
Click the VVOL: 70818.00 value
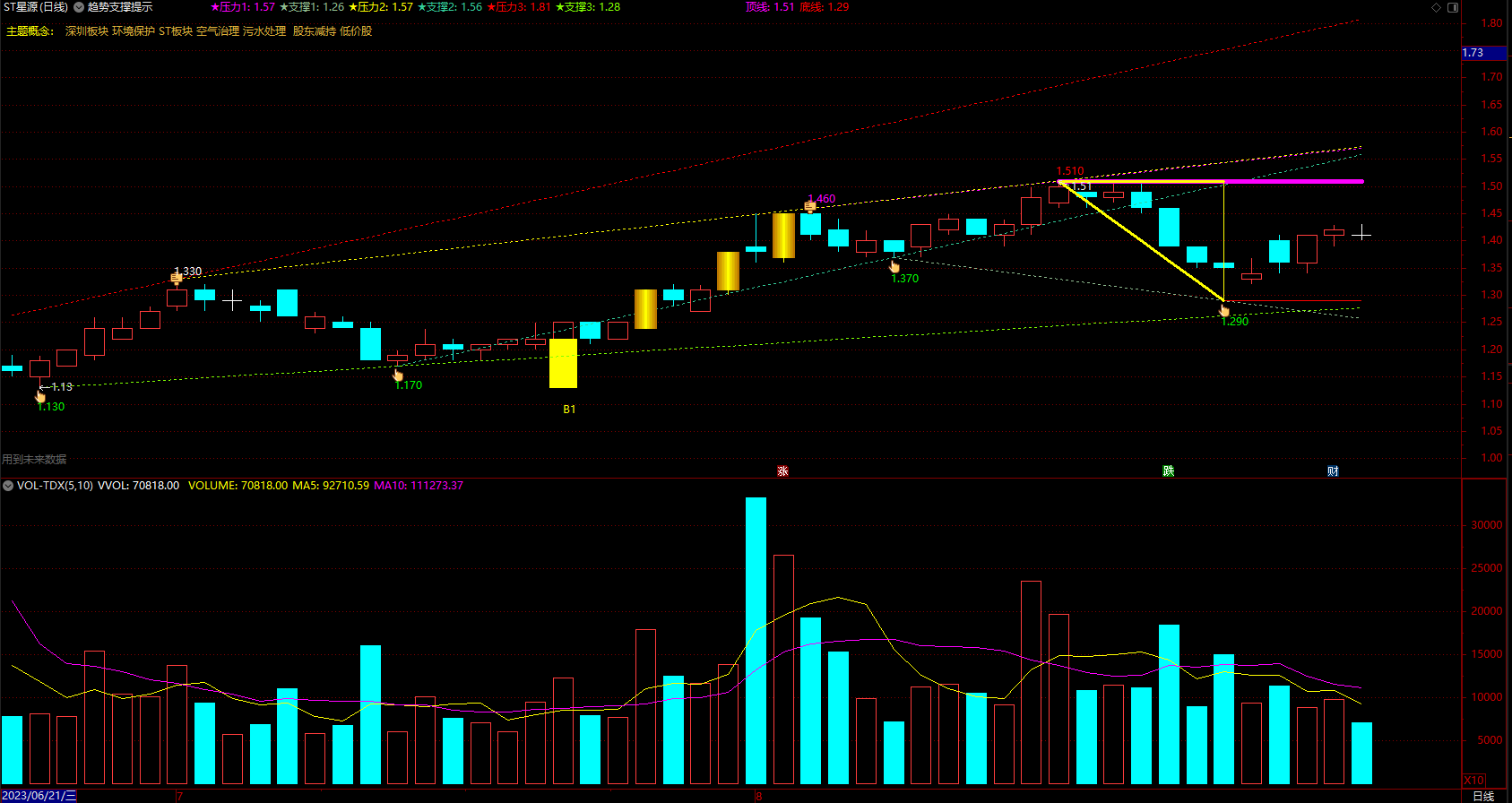click(x=138, y=486)
